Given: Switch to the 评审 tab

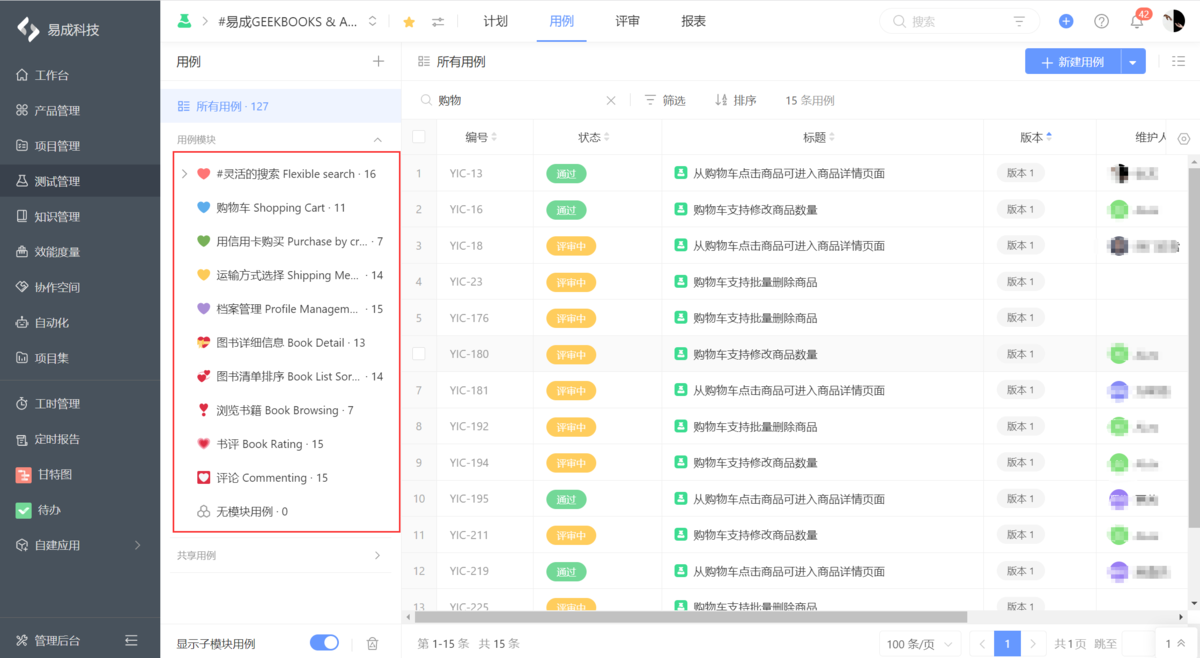Looking at the screenshot, I should 627,20.
